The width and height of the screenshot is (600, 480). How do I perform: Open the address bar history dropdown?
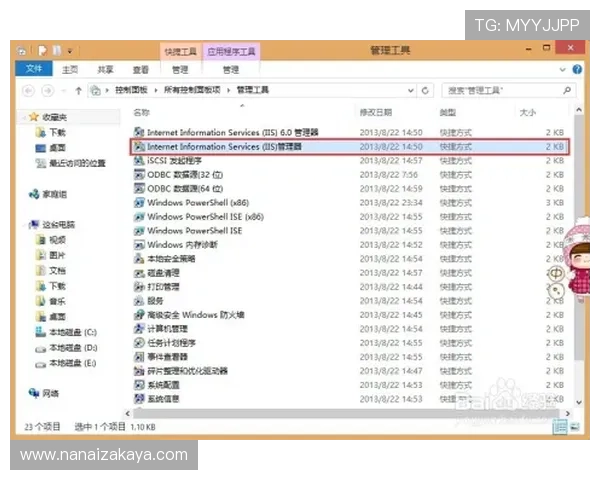pyautogui.click(x=411, y=91)
